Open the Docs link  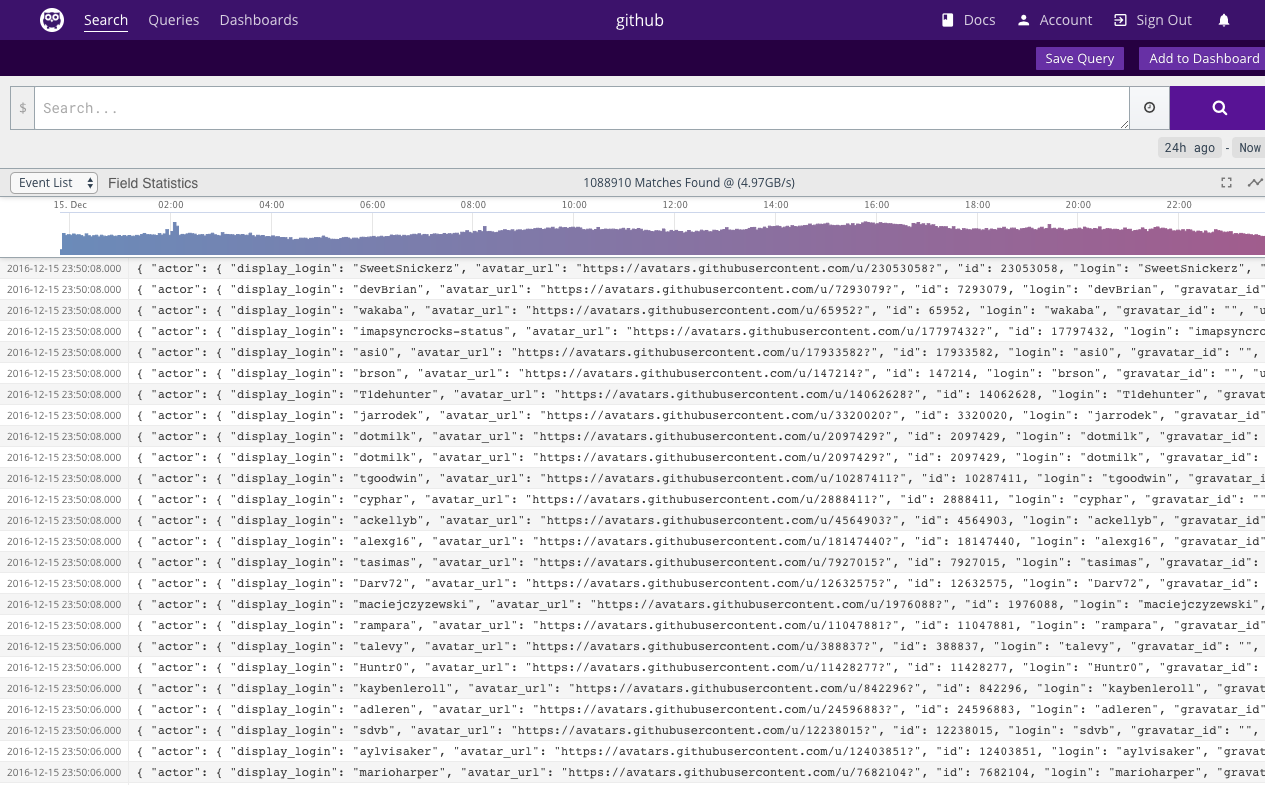click(x=968, y=20)
